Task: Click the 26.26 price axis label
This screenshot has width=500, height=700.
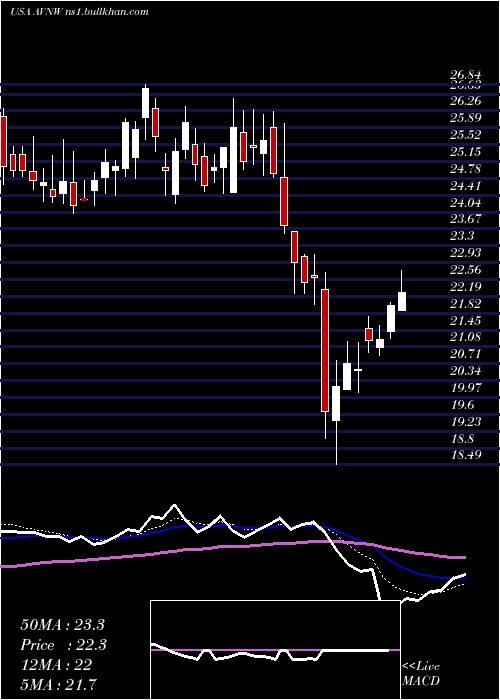Action: point(465,101)
